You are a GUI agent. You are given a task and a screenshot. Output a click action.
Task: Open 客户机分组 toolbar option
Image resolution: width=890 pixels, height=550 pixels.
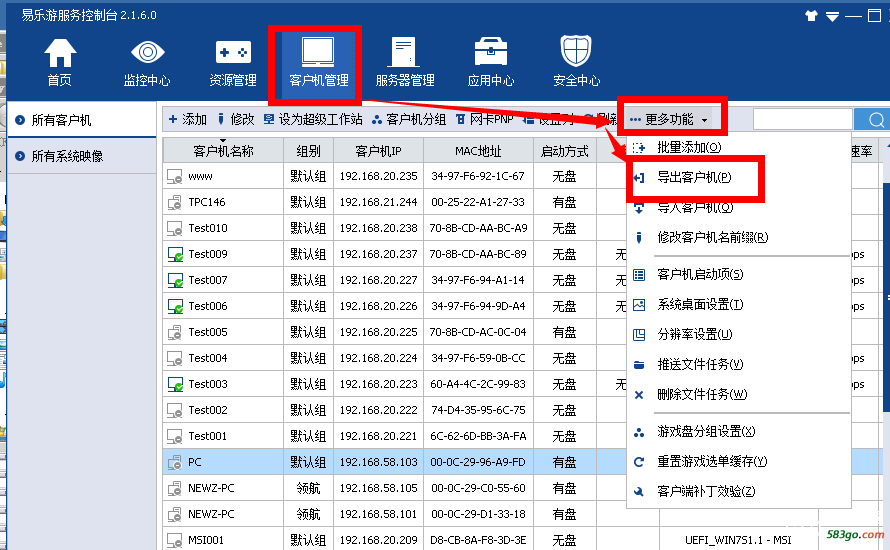click(x=409, y=119)
